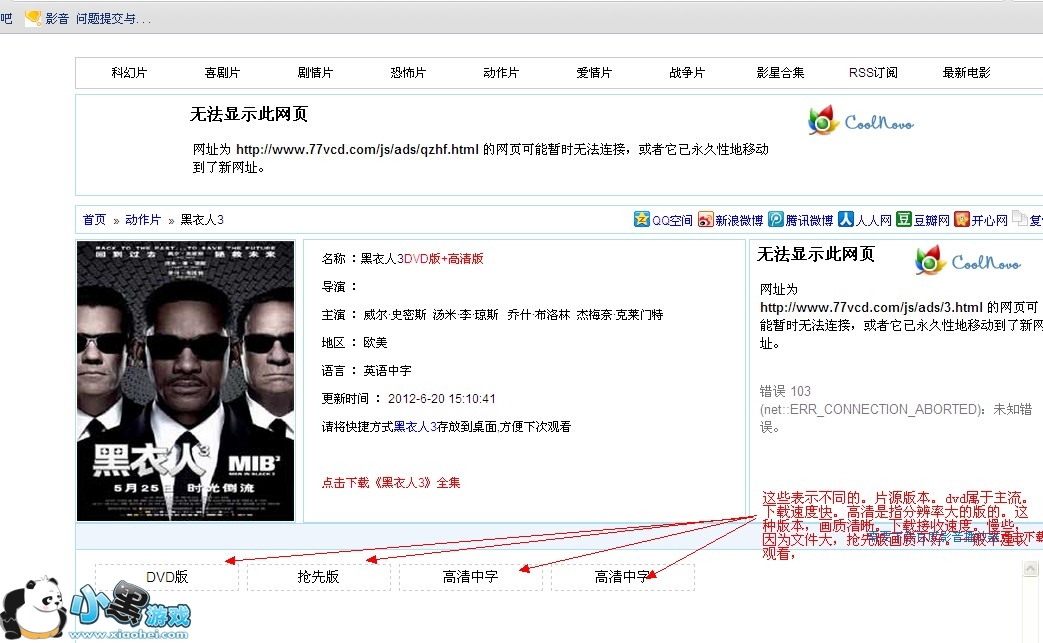Select 爱情片 category
The width and height of the screenshot is (1043, 643).
coord(594,72)
